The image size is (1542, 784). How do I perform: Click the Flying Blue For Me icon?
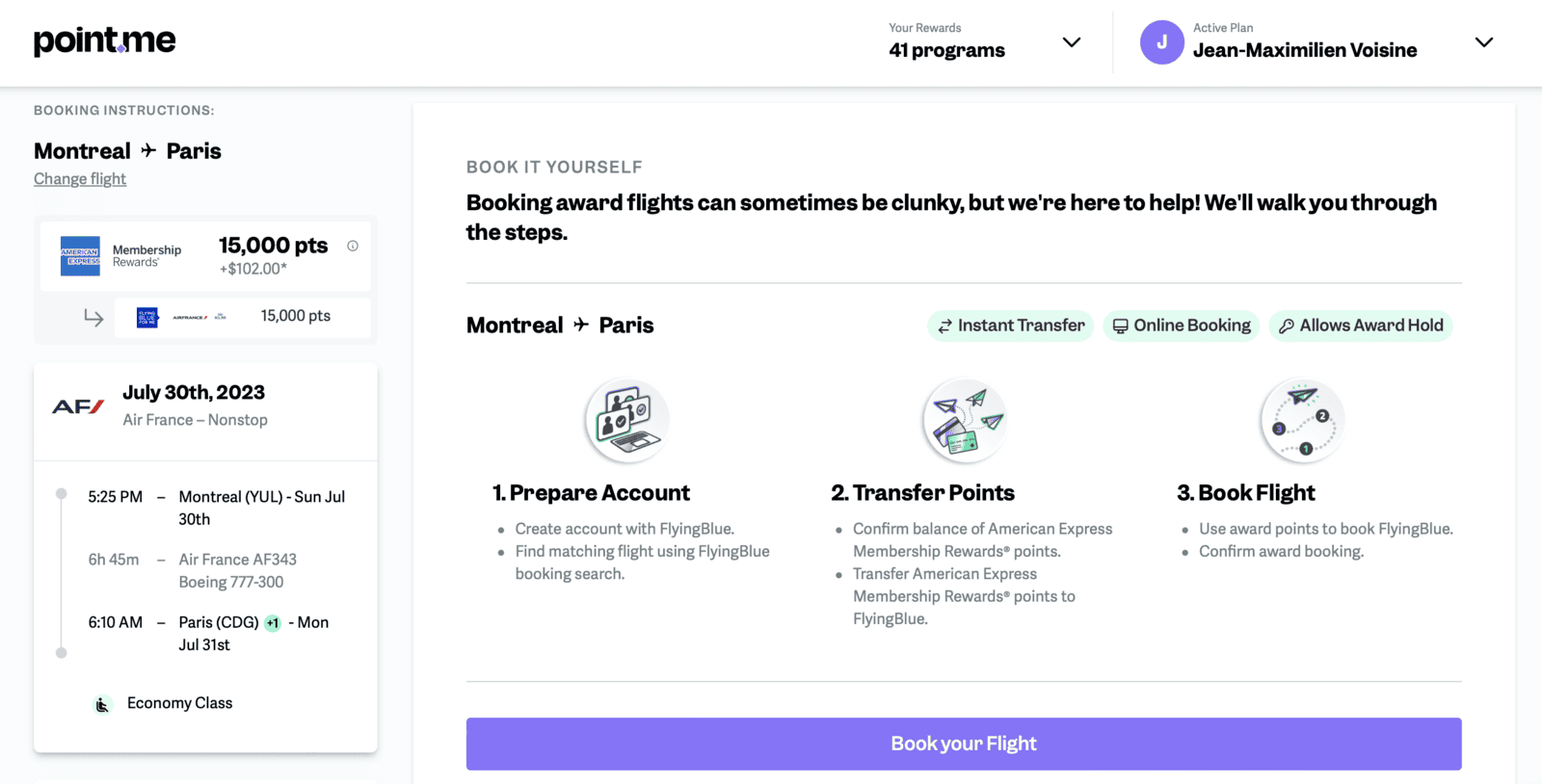(x=146, y=317)
